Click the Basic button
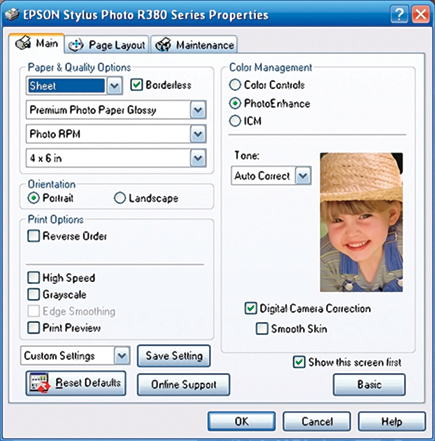This screenshot has width=435, height=441. pos(369,384)
